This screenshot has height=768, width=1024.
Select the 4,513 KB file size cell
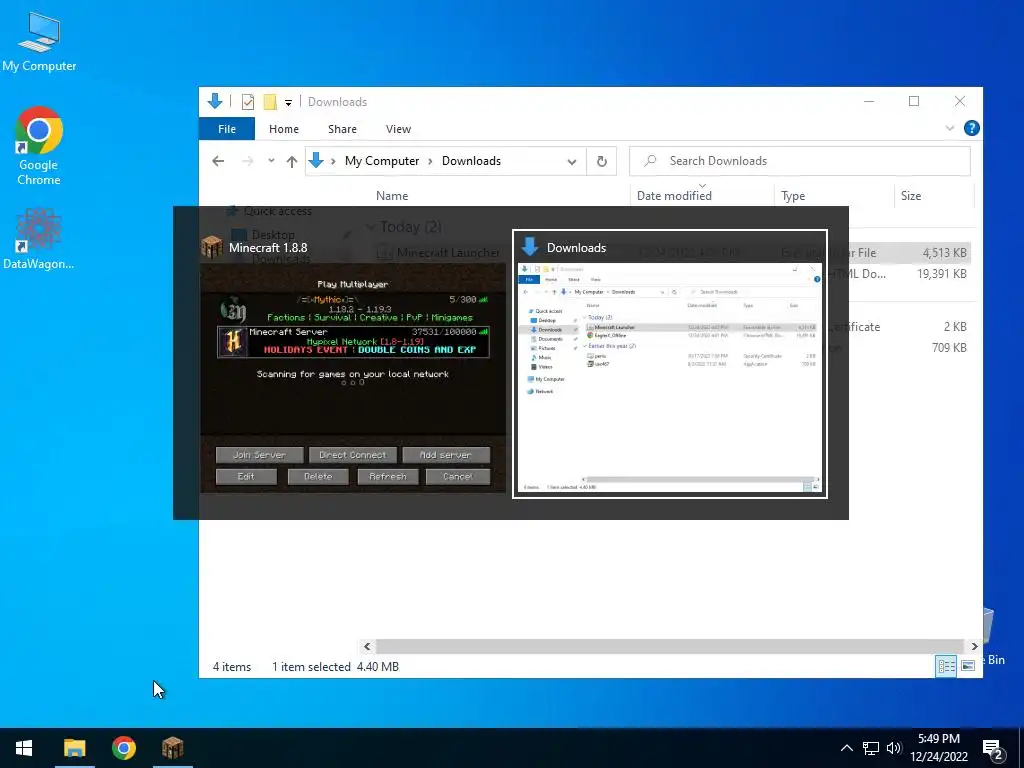(x=944, y=253)
